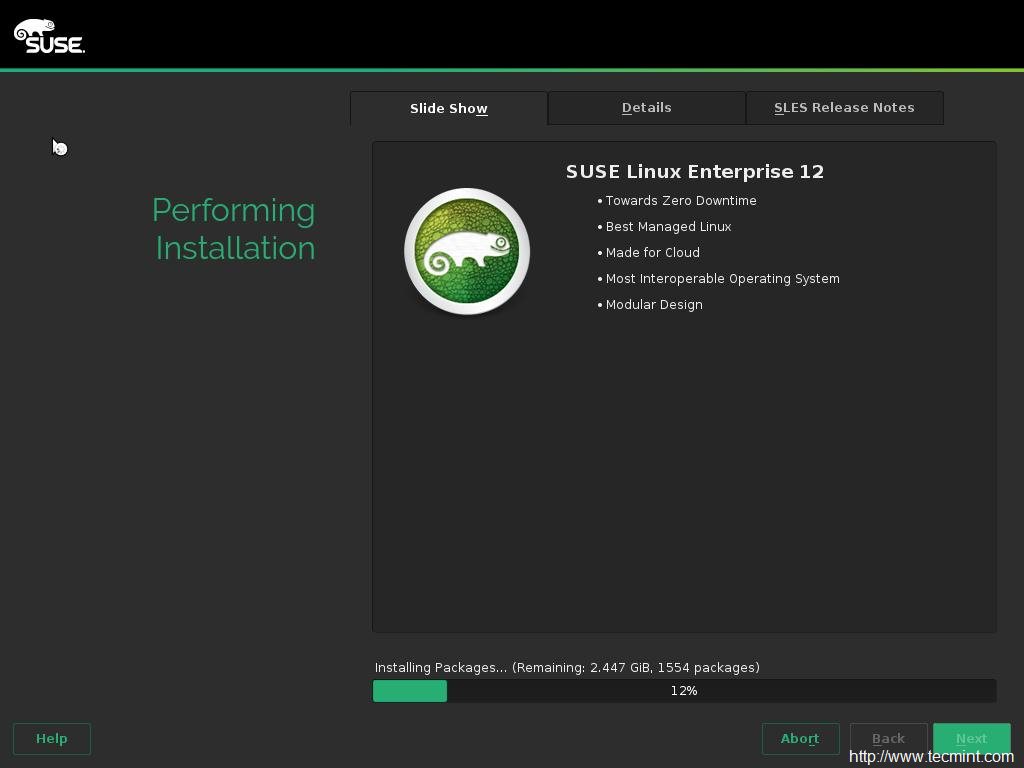Click the Made for Cloud bullet
The image size is (1024, 768).
pyautogui.click(x=652, y=253)
